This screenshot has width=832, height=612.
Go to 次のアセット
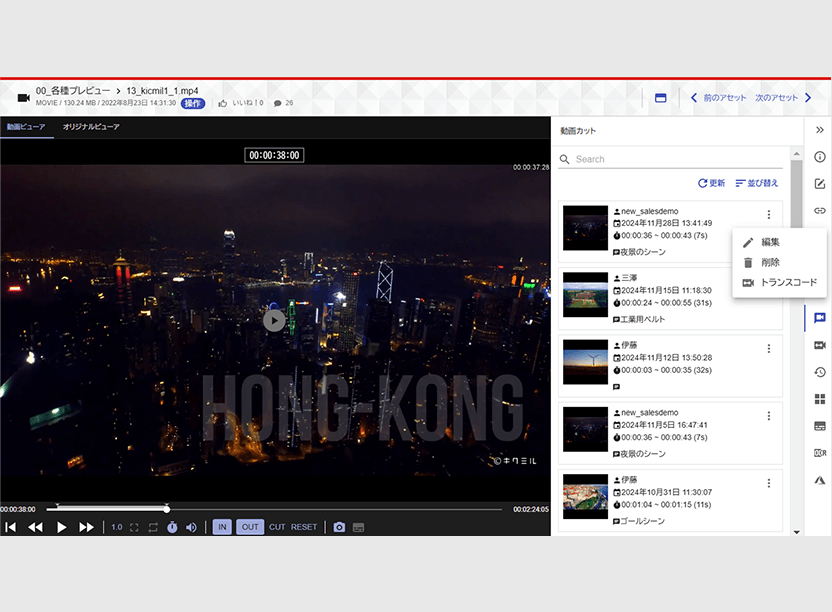click(x=783, y=98)
